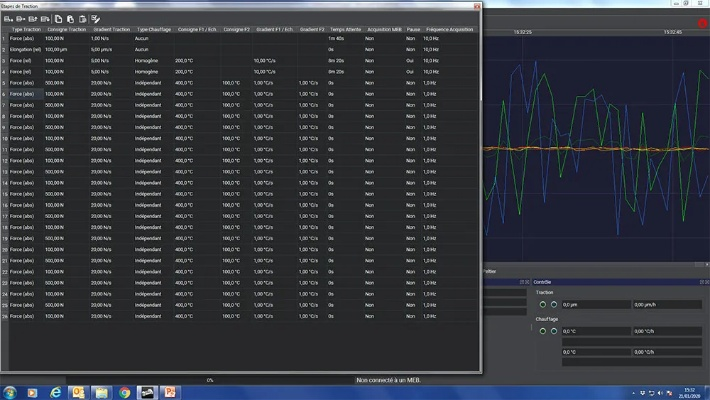
Task: Click the copy icon in the toolbar
Action: (x=59, y=19)
